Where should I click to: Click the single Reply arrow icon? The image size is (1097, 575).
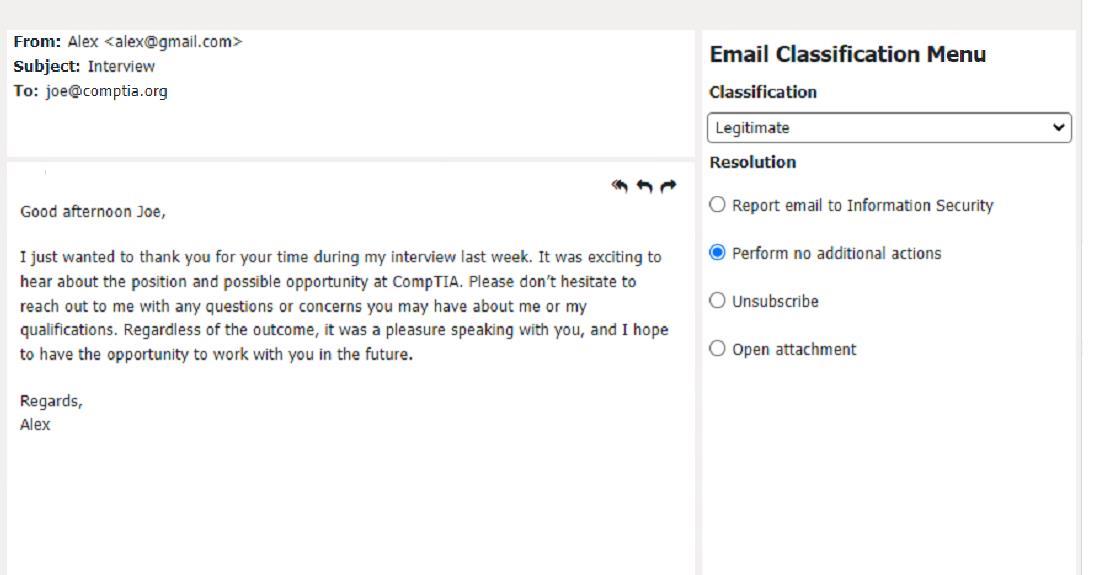[644, 186]
